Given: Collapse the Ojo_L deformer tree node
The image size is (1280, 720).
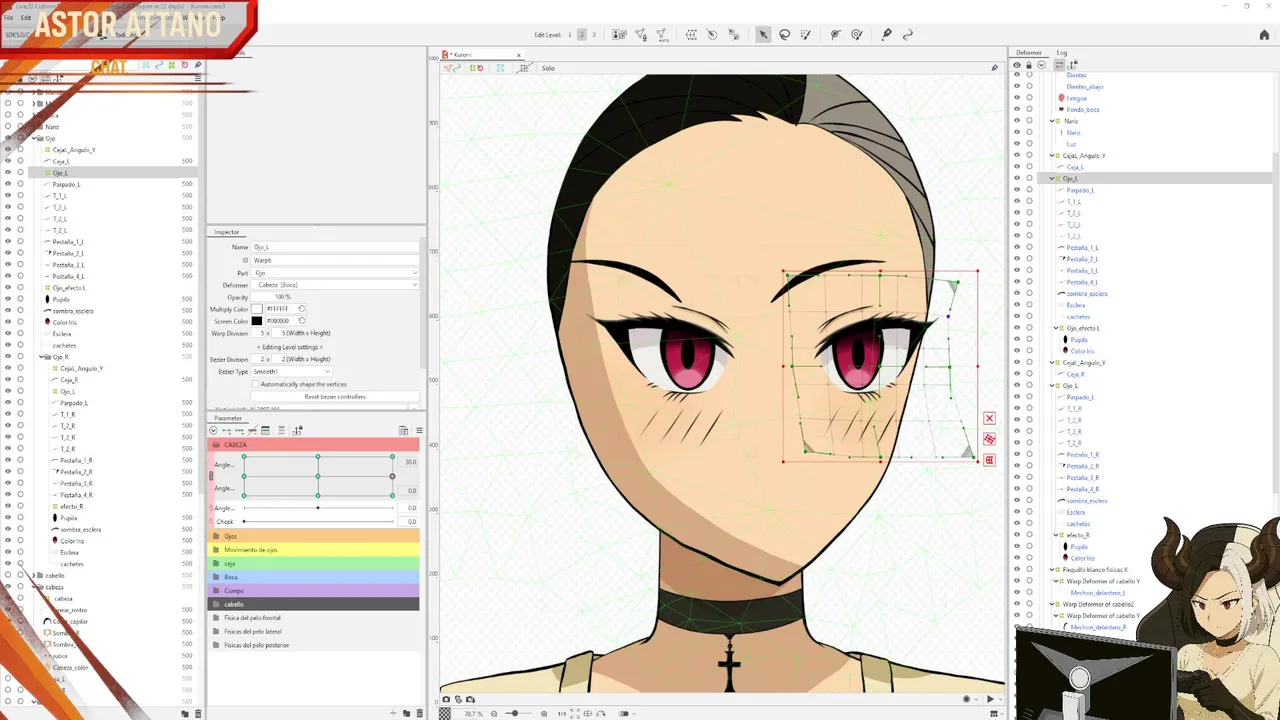Looking at the screenshot, I should 1054,178.
